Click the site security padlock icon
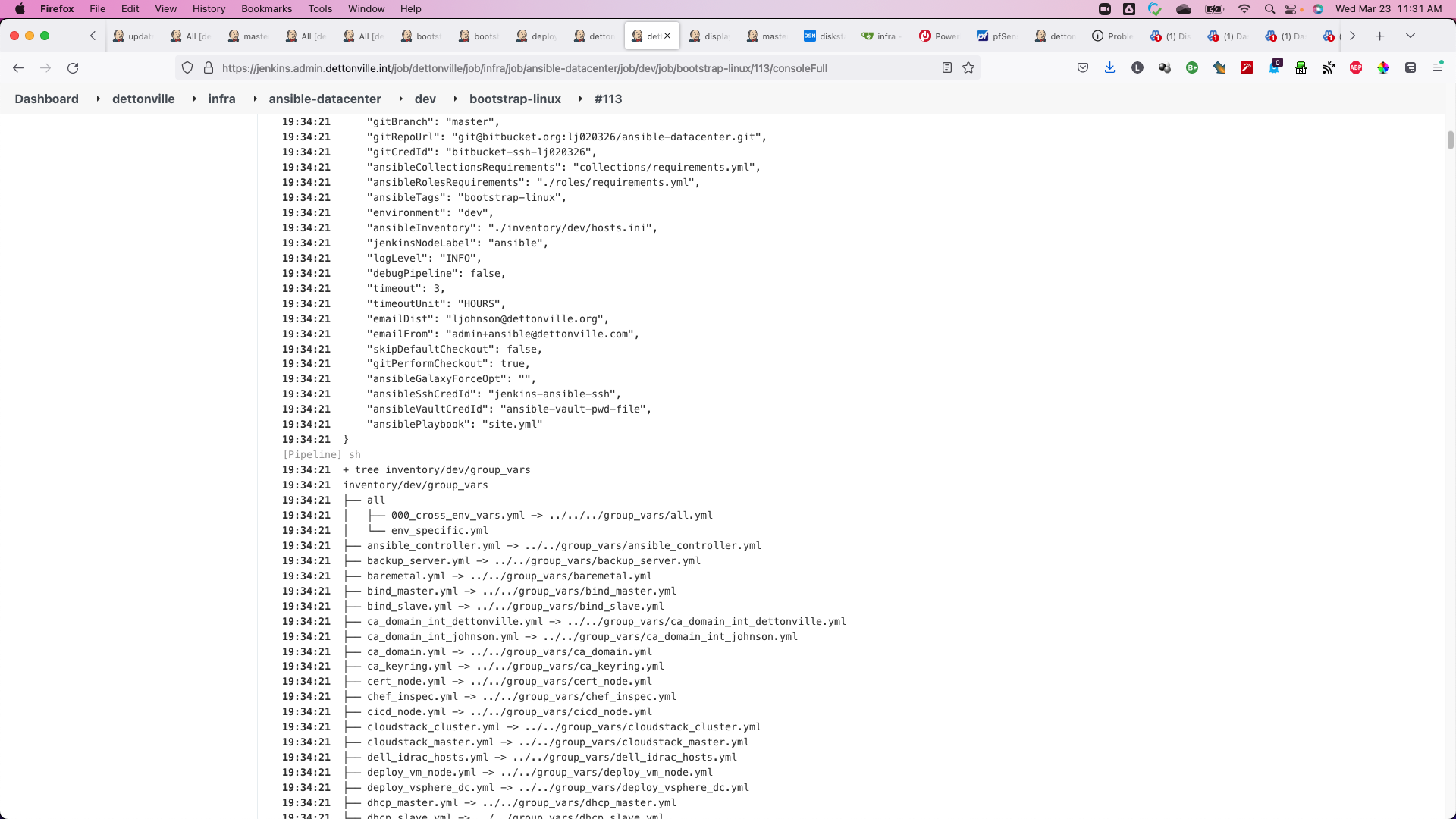 209,68
